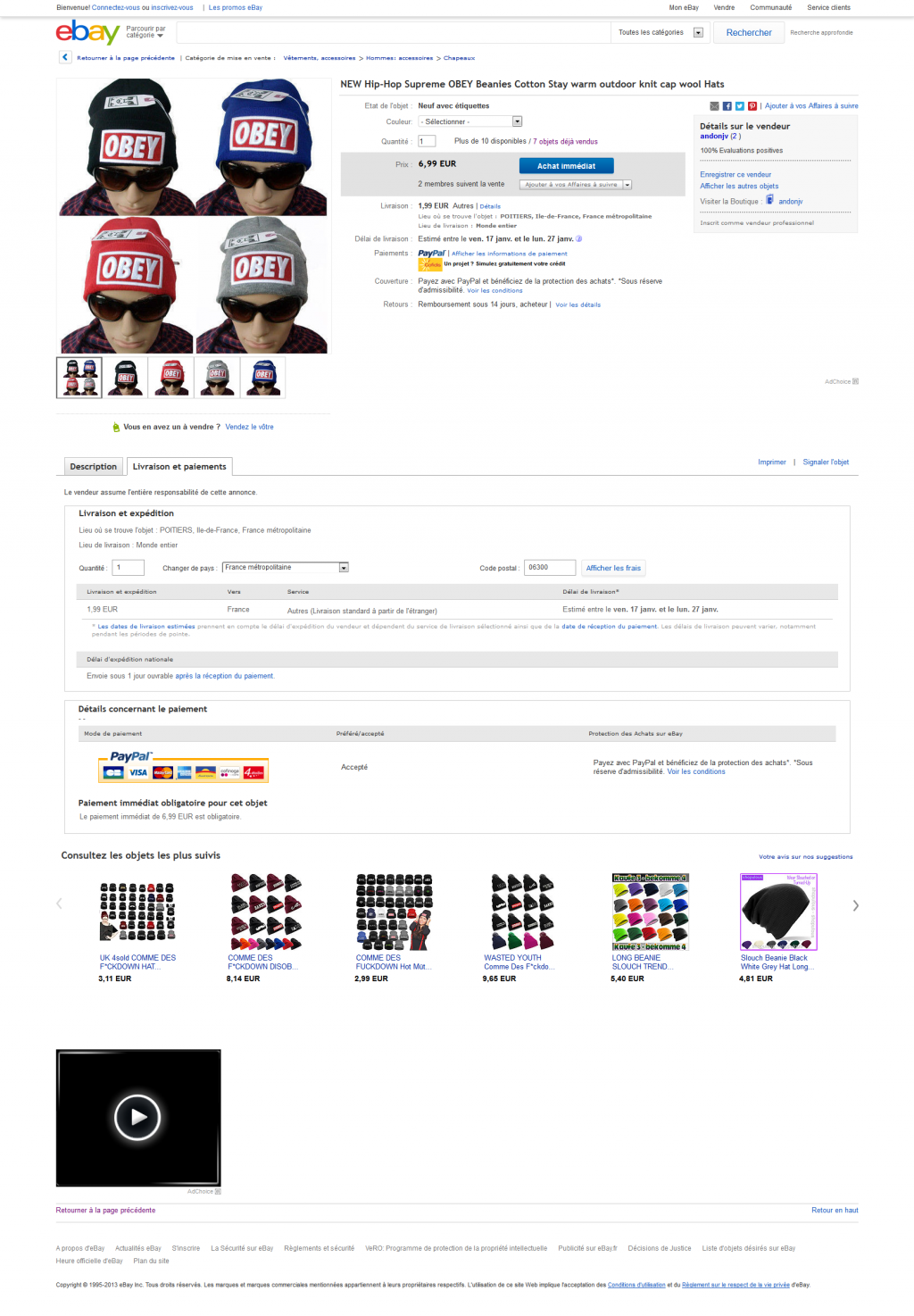Click the email share envelope icon
The width and height of the screenshot is (914, 1316).
(715, 106)
